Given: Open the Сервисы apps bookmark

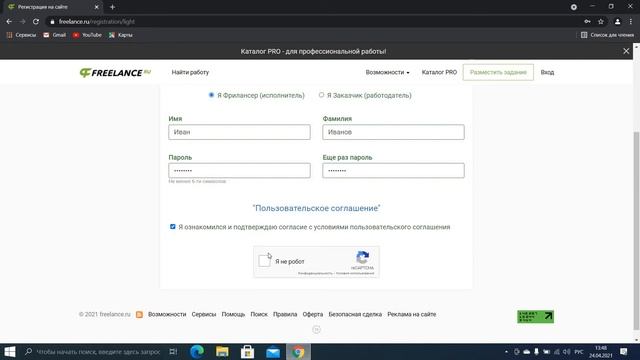Looking at the screenshot, I should (x=21, y=35).
